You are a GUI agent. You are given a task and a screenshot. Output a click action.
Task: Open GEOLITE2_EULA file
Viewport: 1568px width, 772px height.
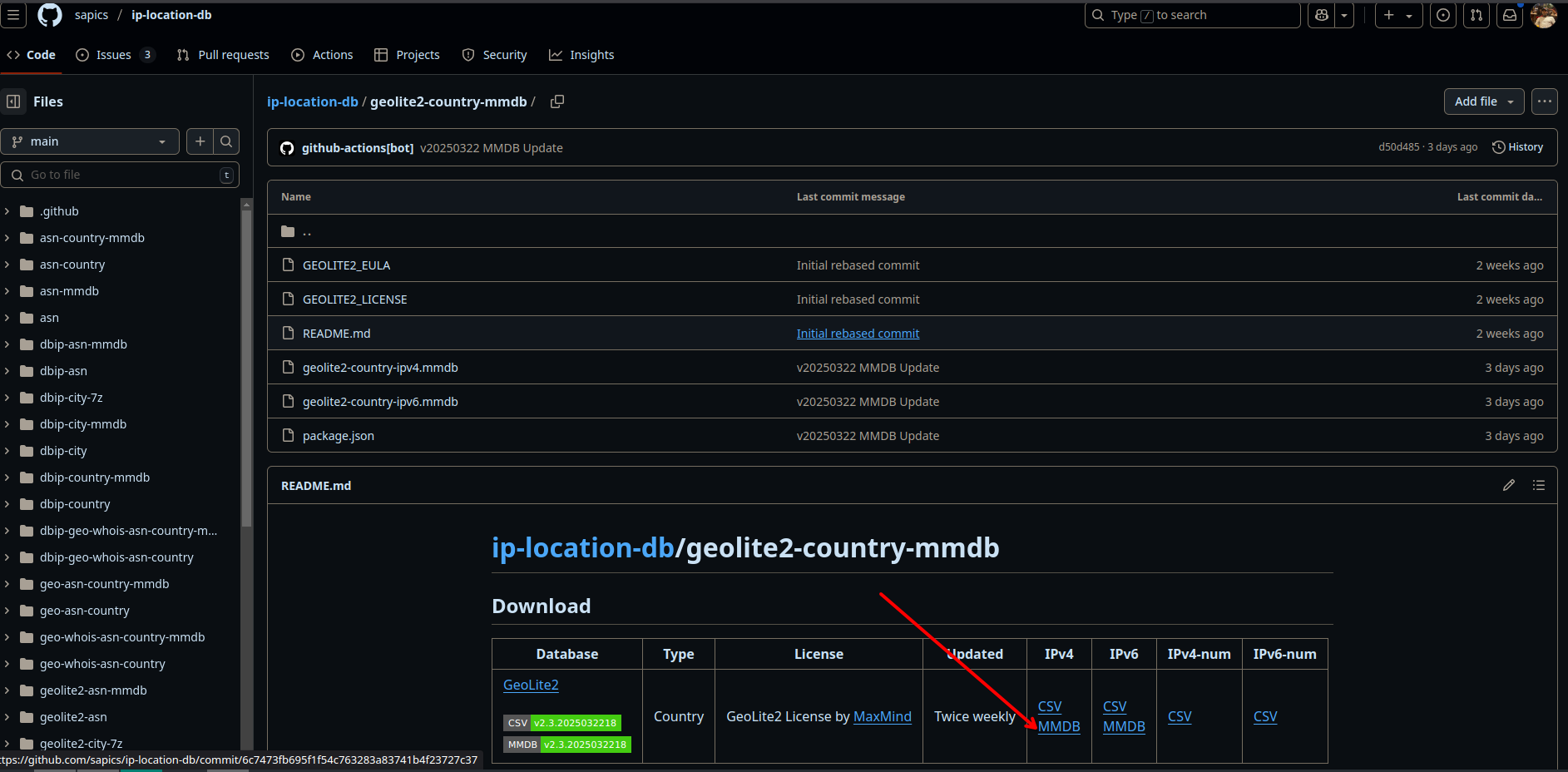pos(346,265)
